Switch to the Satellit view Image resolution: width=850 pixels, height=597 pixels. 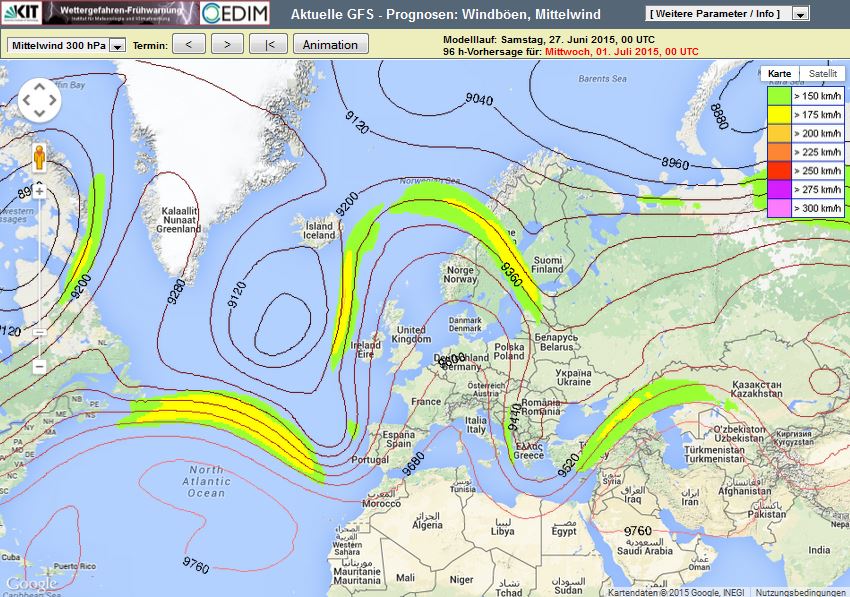pyautogui.click(x=822, y=74)
